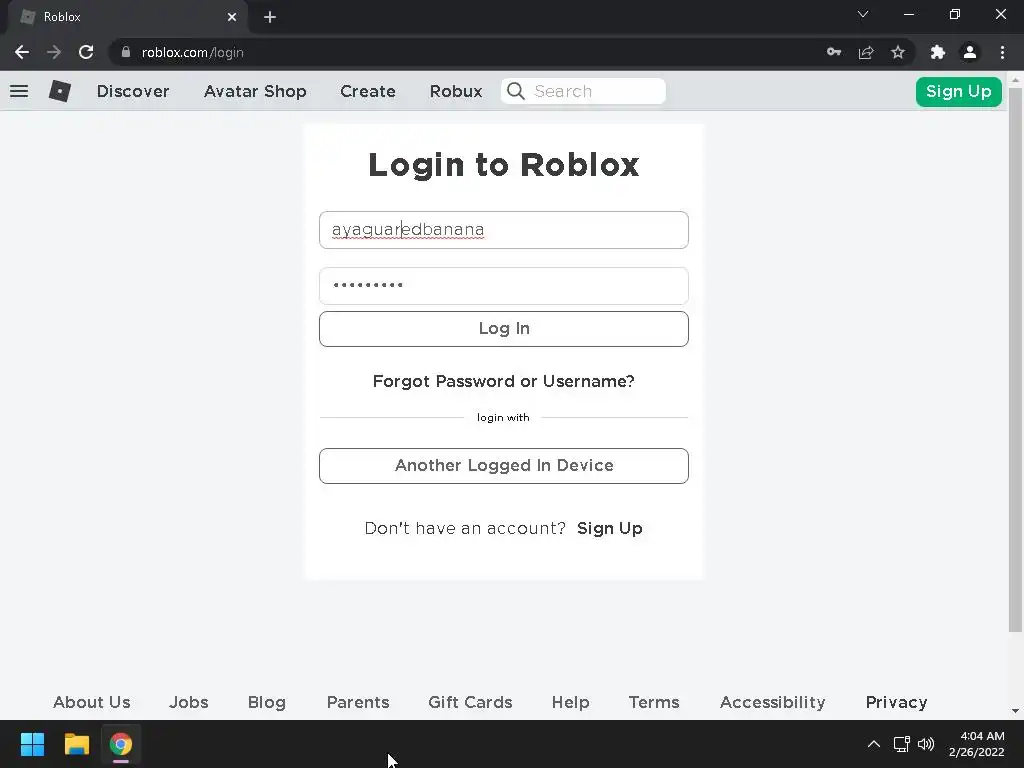Open the Privacy footer link

(x=896, y=702)
